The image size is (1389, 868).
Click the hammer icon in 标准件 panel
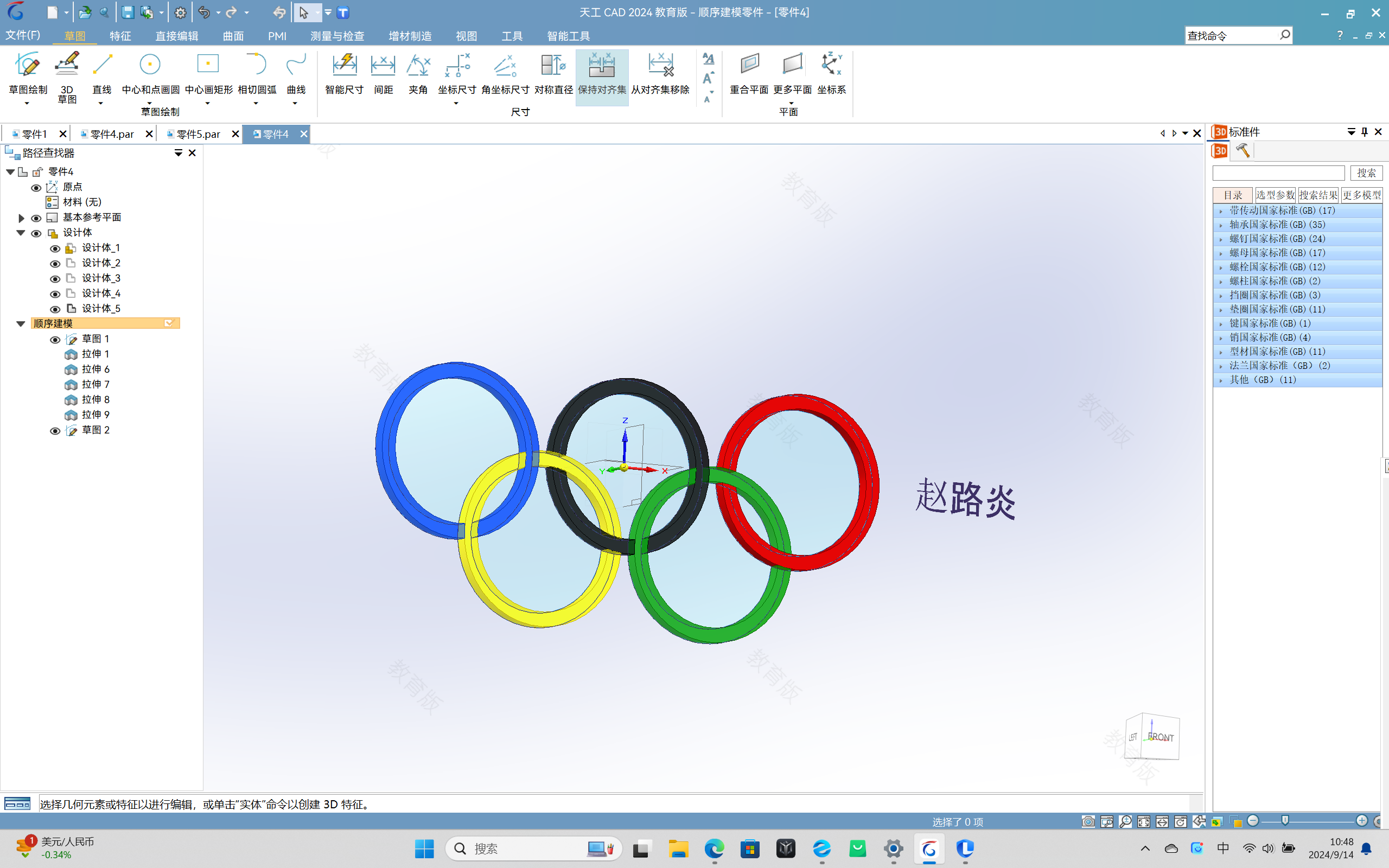(x=1243, y=150)
